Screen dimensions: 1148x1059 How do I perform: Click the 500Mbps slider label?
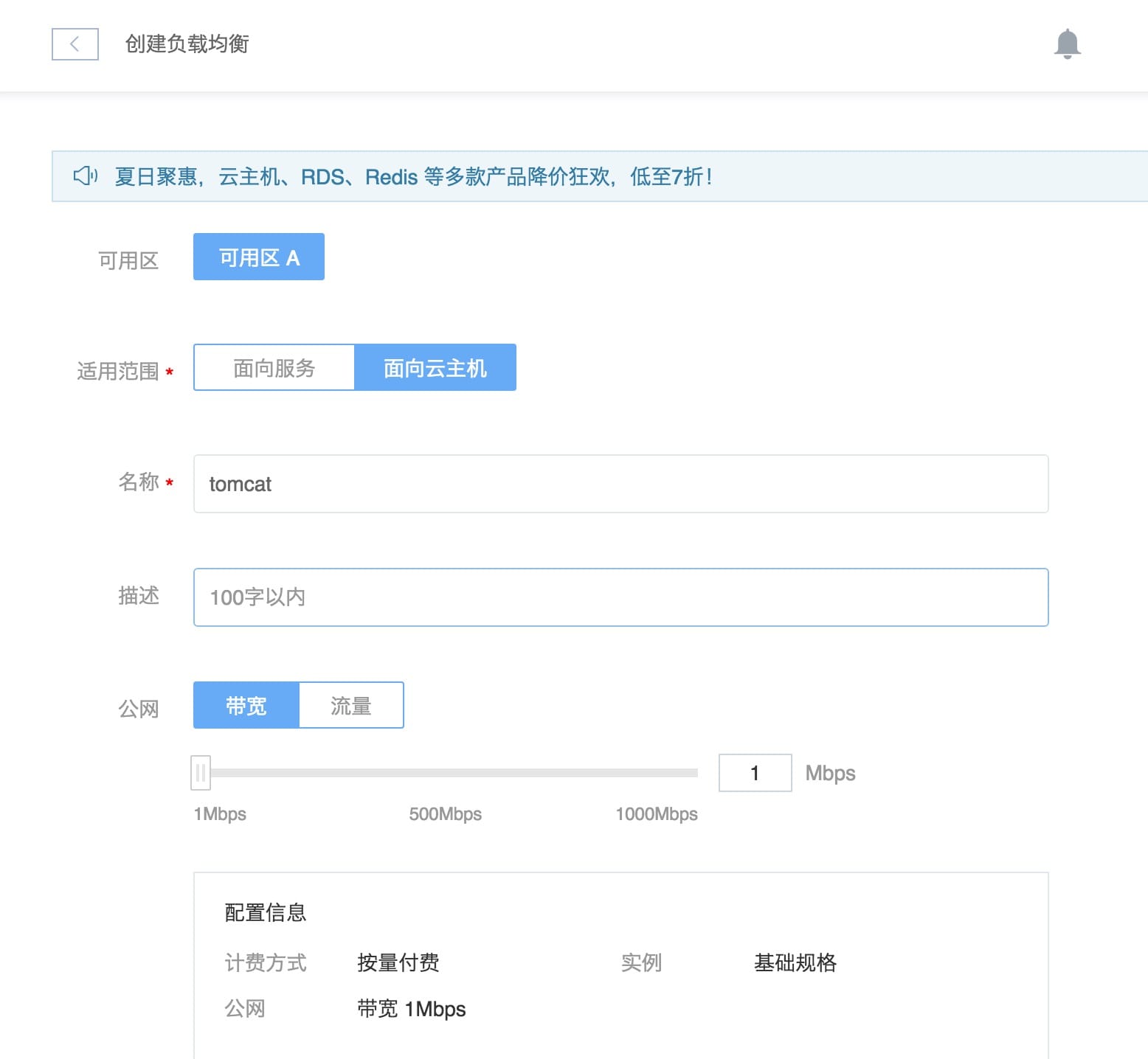tap(446, 814)
